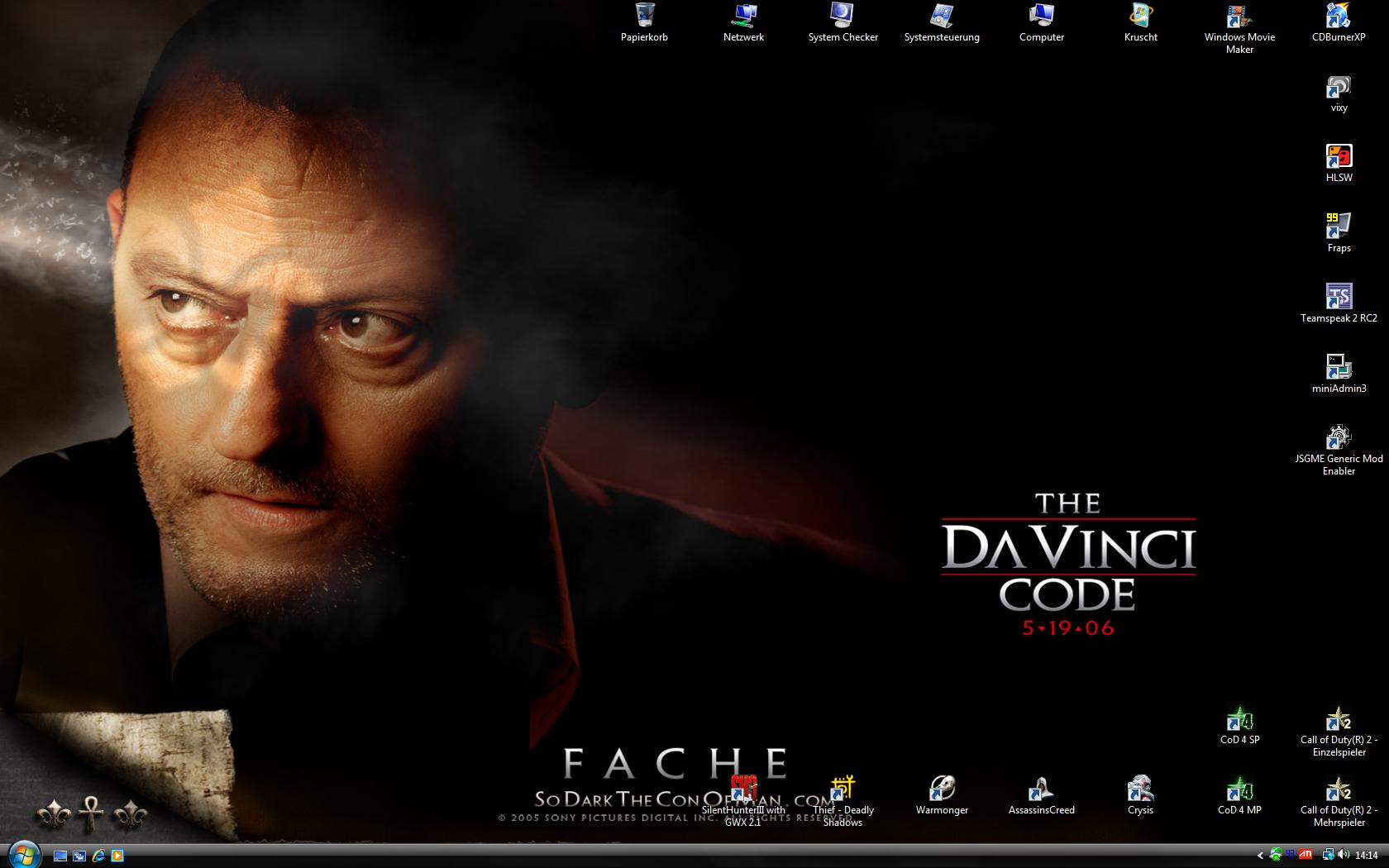
Task: Select the Kruscht desktop icon
Action: coord(1141,22)
